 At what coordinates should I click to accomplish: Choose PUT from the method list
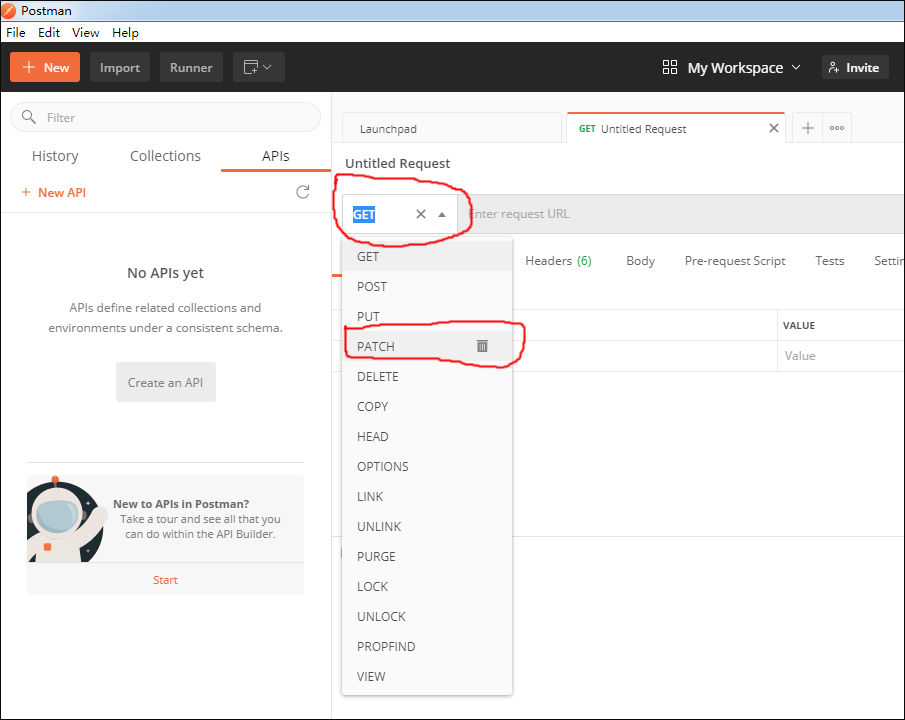click(427, 316)
